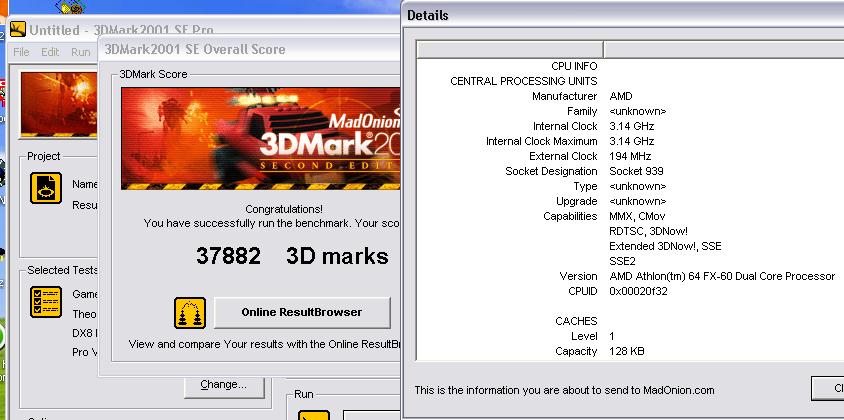
Task: Select the Socket Designation Socket 939 value
Action: click(x=636, y=171)
